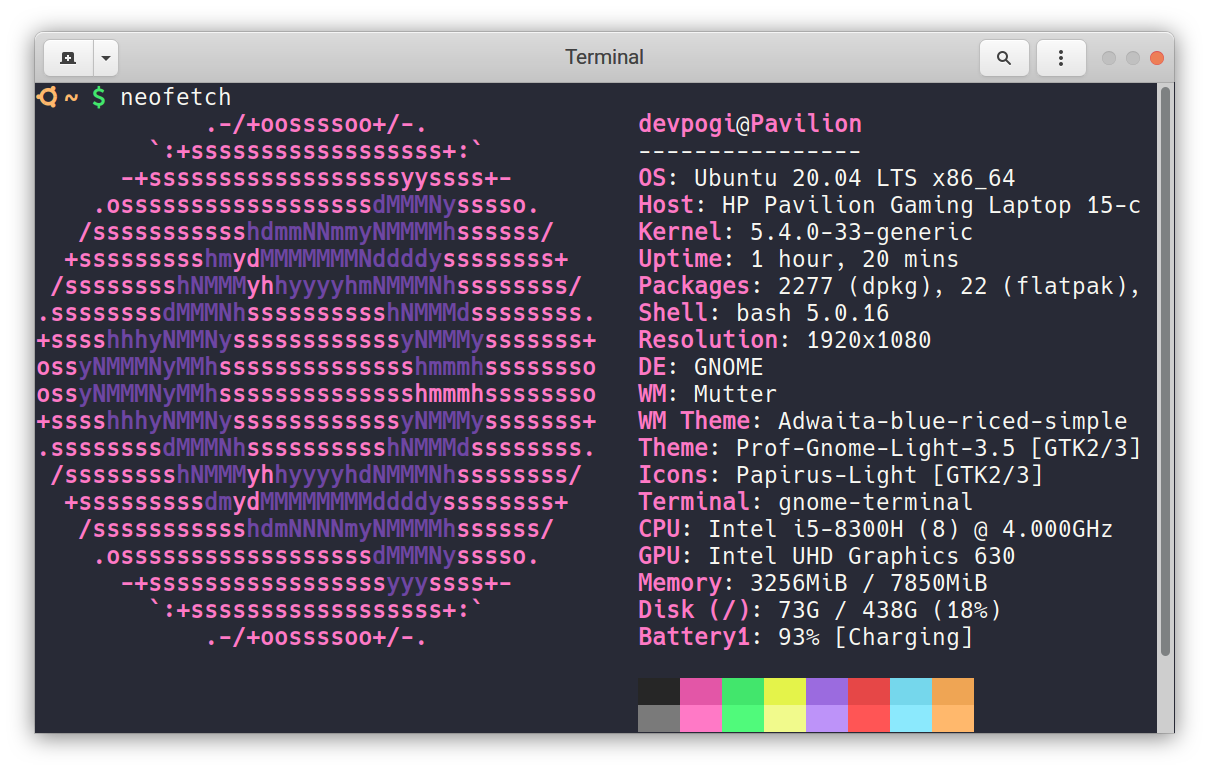The height and width of the screenshot is (771, 1209).
Task: Open the terminal search
Action: click(x=1004, y=58)
